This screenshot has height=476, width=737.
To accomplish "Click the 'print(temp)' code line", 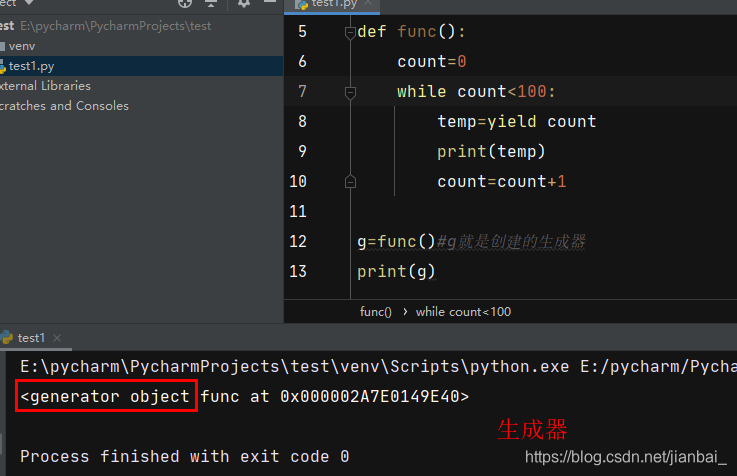I will pos(491,152).
